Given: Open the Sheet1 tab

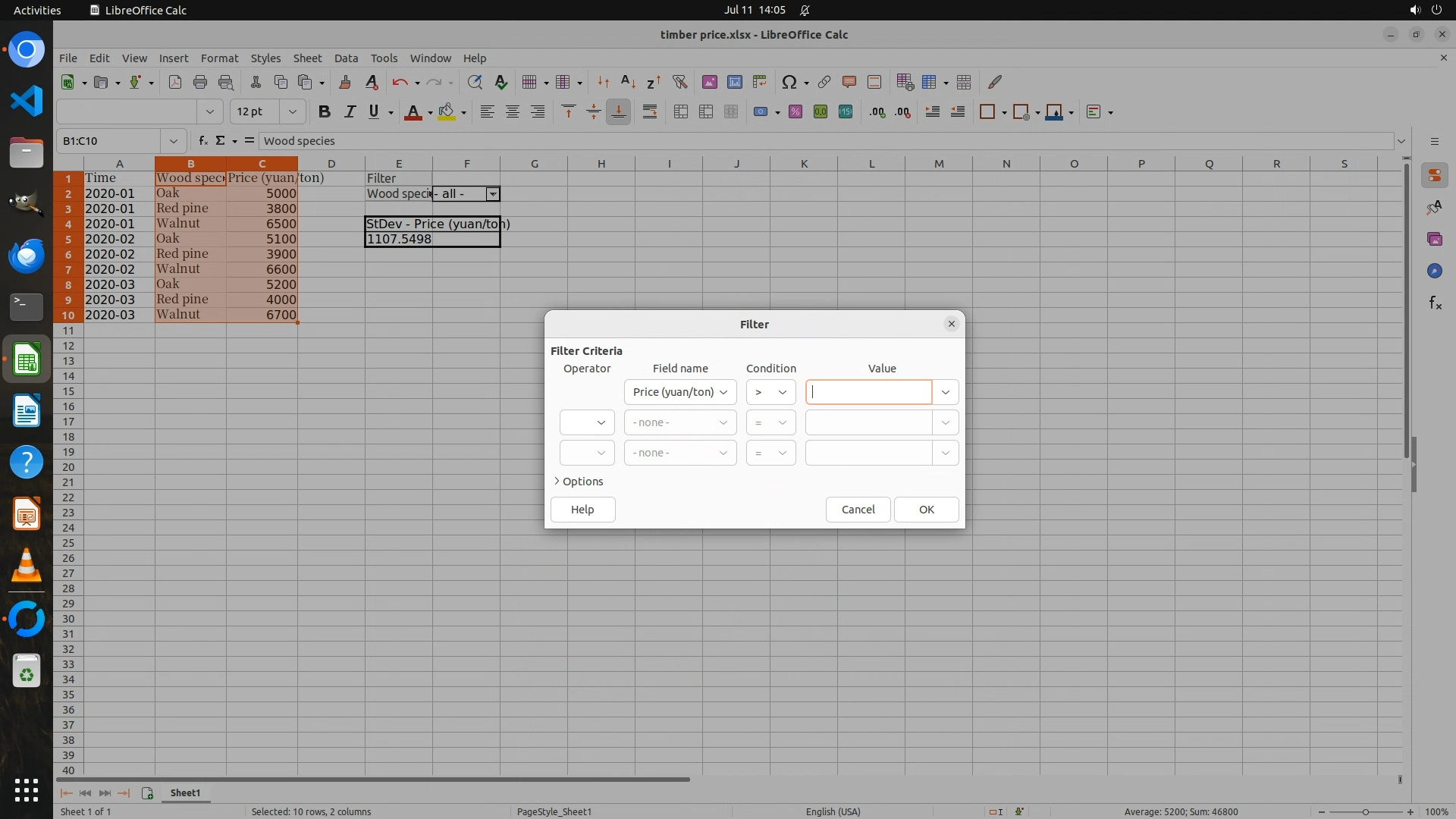Looking at the screenshot, I should pyautogui.click(x=185, y=792).
